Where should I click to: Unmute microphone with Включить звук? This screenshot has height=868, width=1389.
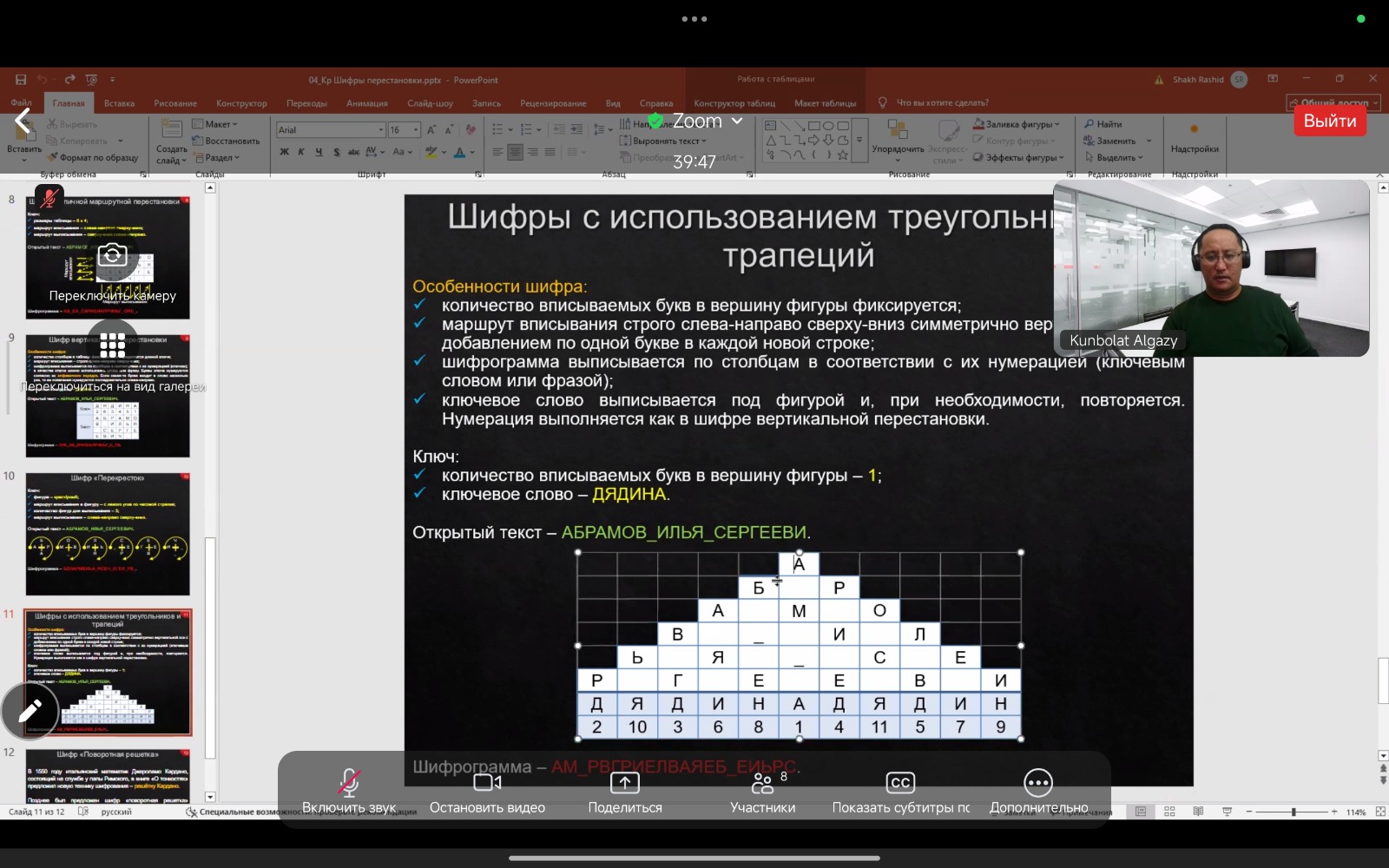point(349,783)
